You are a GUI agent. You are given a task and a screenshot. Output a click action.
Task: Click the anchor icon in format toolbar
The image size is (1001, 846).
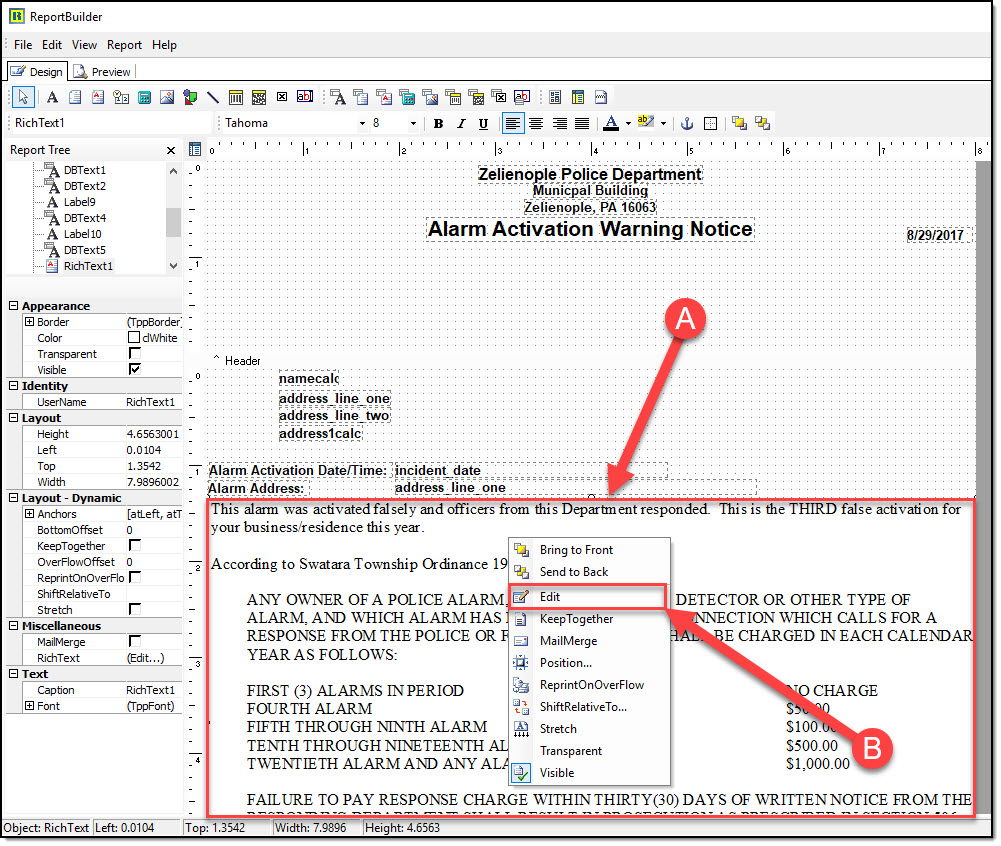pos(687,124)
